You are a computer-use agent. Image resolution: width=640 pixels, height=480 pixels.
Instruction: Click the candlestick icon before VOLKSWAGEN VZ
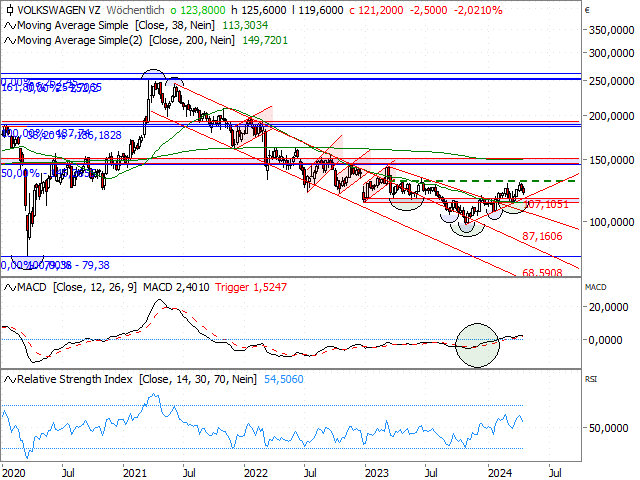pyautogui.click(x=9, y=10)
